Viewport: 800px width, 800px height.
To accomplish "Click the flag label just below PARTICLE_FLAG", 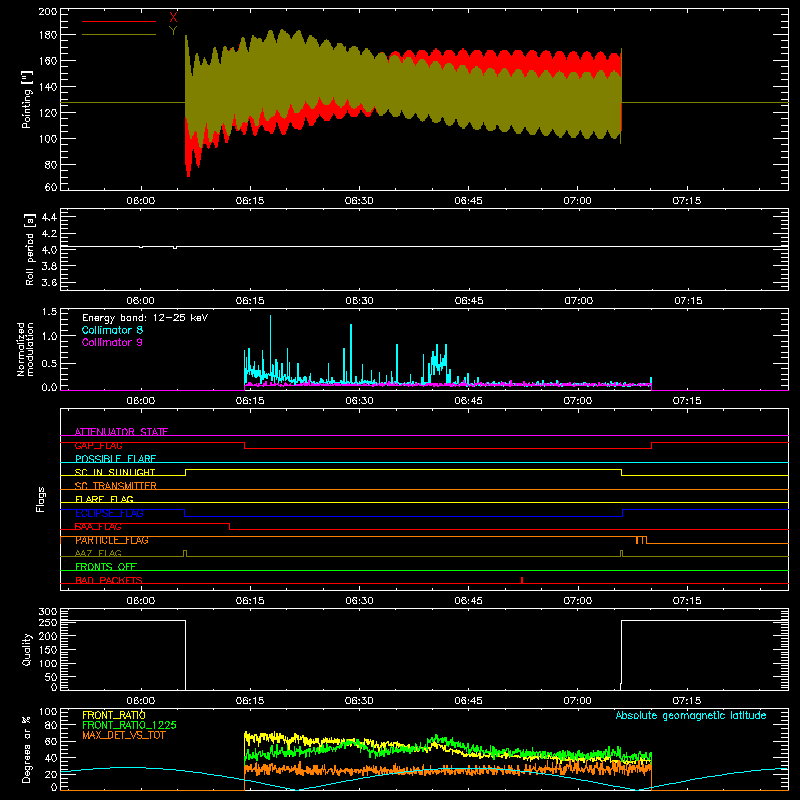I will click(x=98, y=553).
